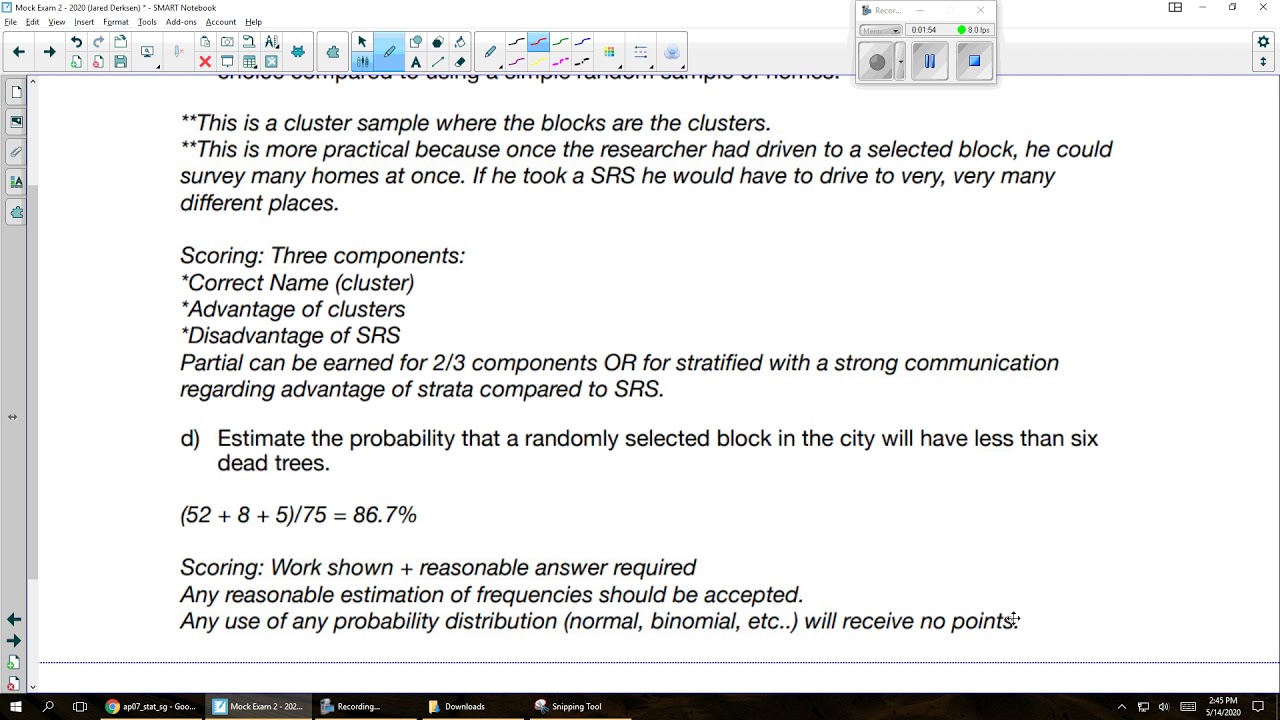The width and height of the screenshot is (1280, 720).
Task: Insert a table
Action: click(249, 62)
